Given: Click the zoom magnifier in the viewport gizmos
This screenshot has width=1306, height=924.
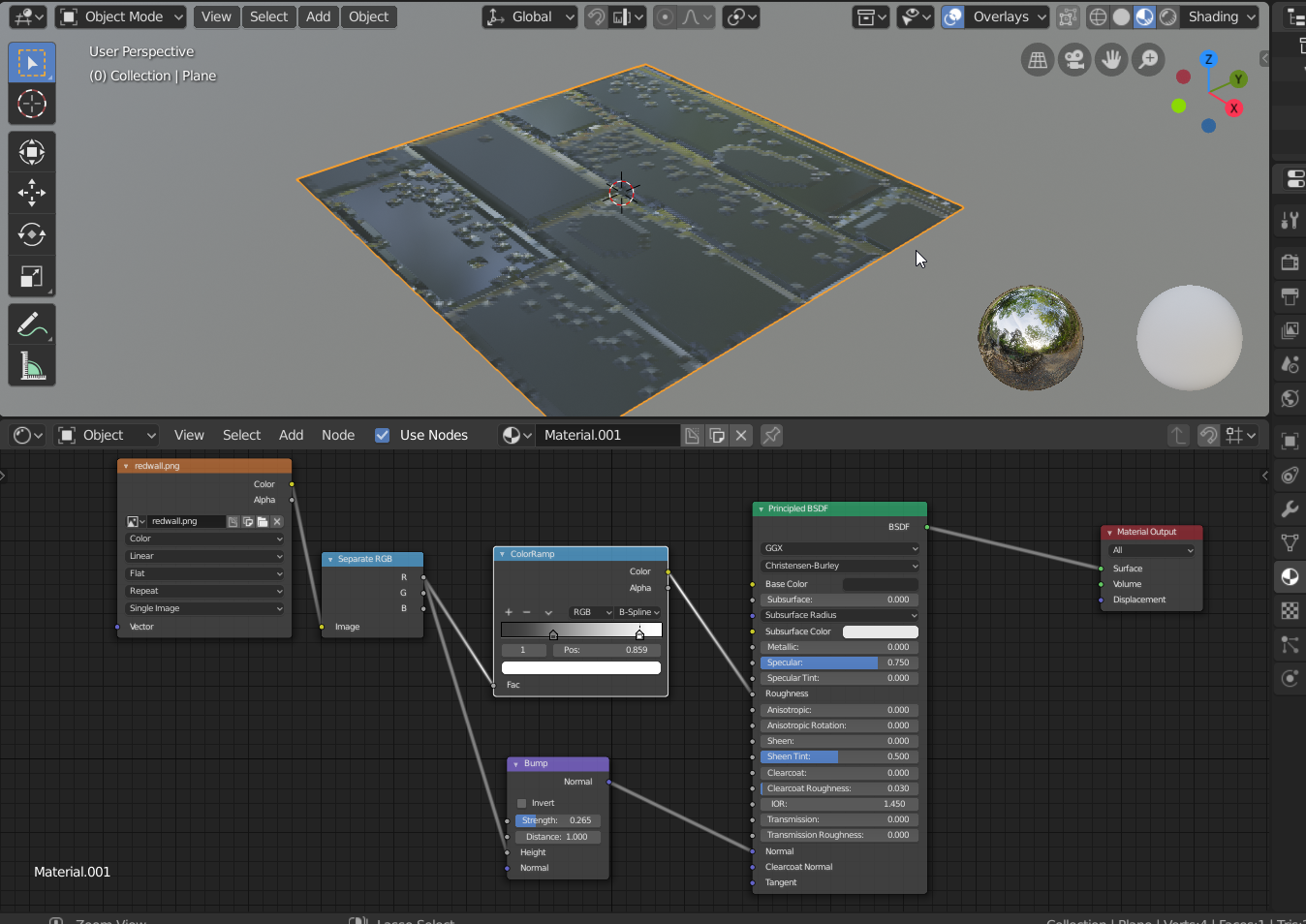Looking at the screenshot, I should click(x=1148, y=59).
